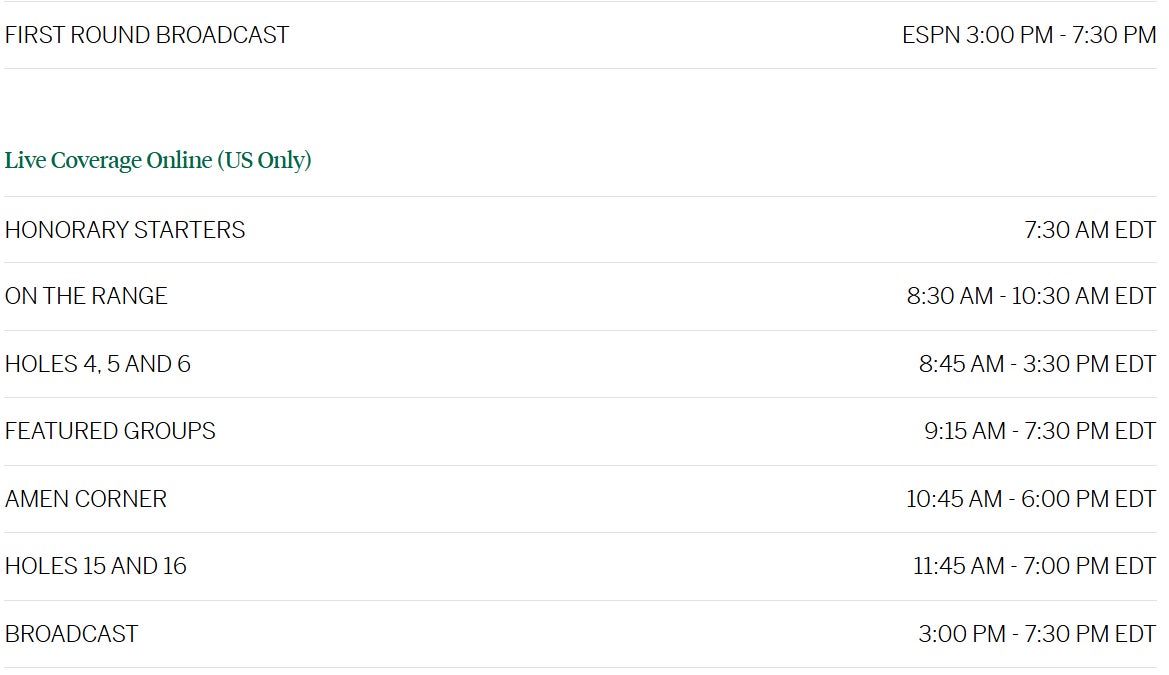Click the 11:45 AM - 7:00 PM EDT time

pos(1034,566)
